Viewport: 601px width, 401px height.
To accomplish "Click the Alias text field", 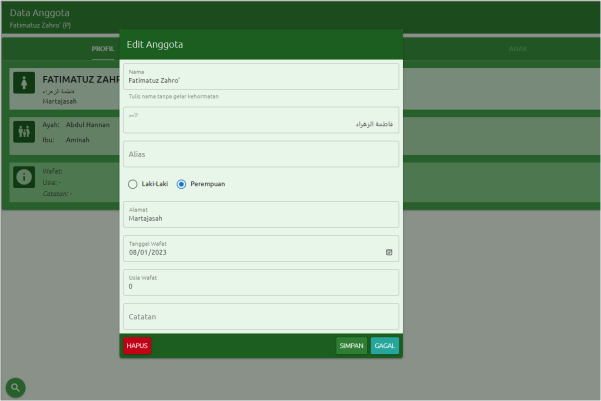I will click(260, 154).
